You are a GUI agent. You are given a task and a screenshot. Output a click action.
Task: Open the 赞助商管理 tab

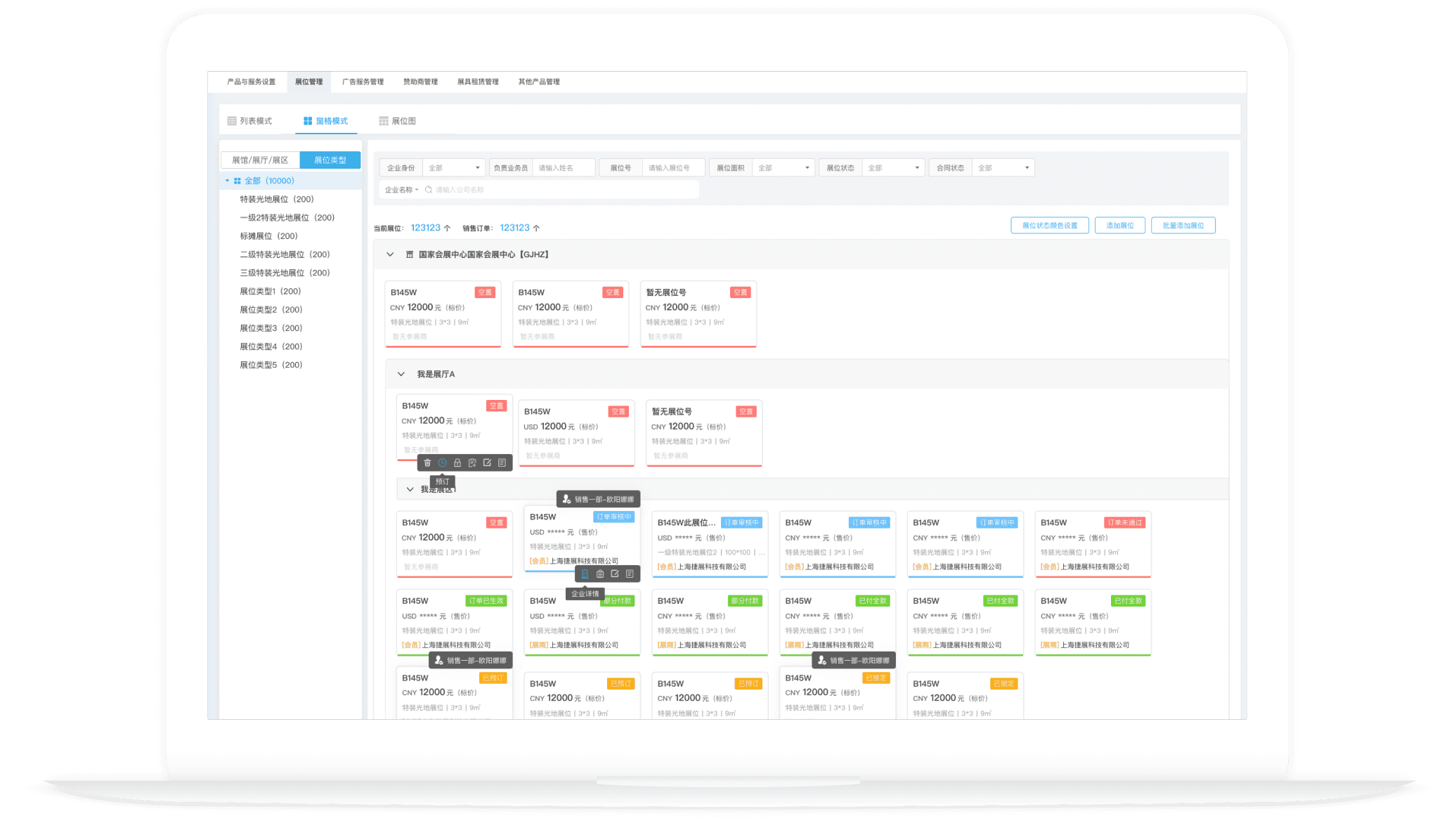[420, 82]
